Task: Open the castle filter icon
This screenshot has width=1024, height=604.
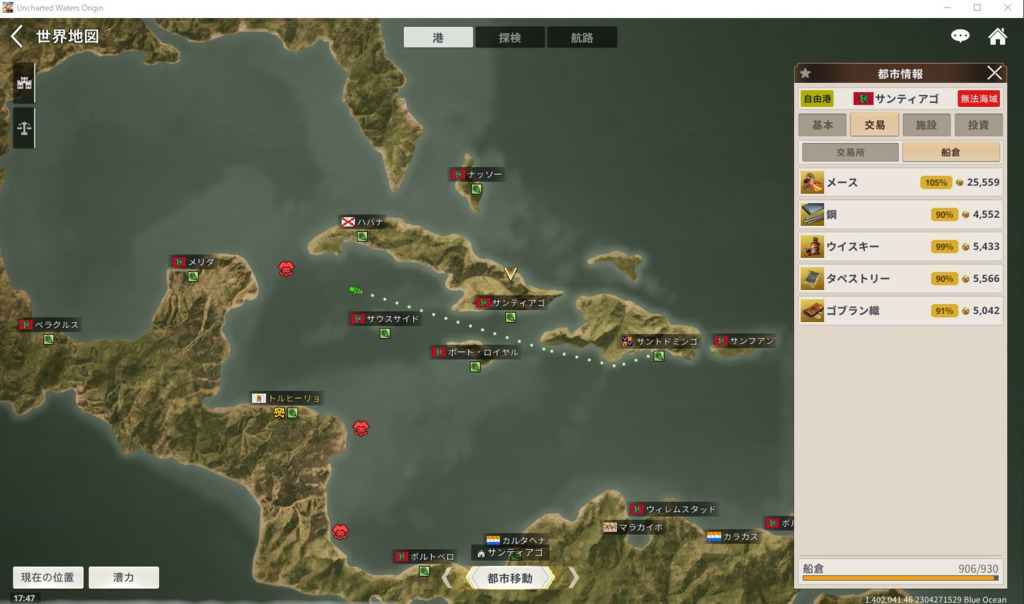Action: point(24,83)
